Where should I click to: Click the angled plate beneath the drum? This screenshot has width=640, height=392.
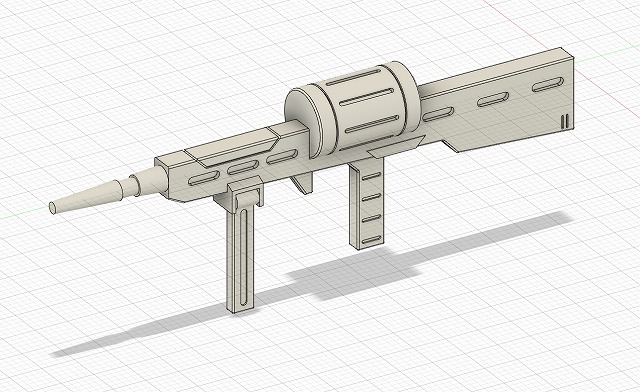[x=396, y=147]
